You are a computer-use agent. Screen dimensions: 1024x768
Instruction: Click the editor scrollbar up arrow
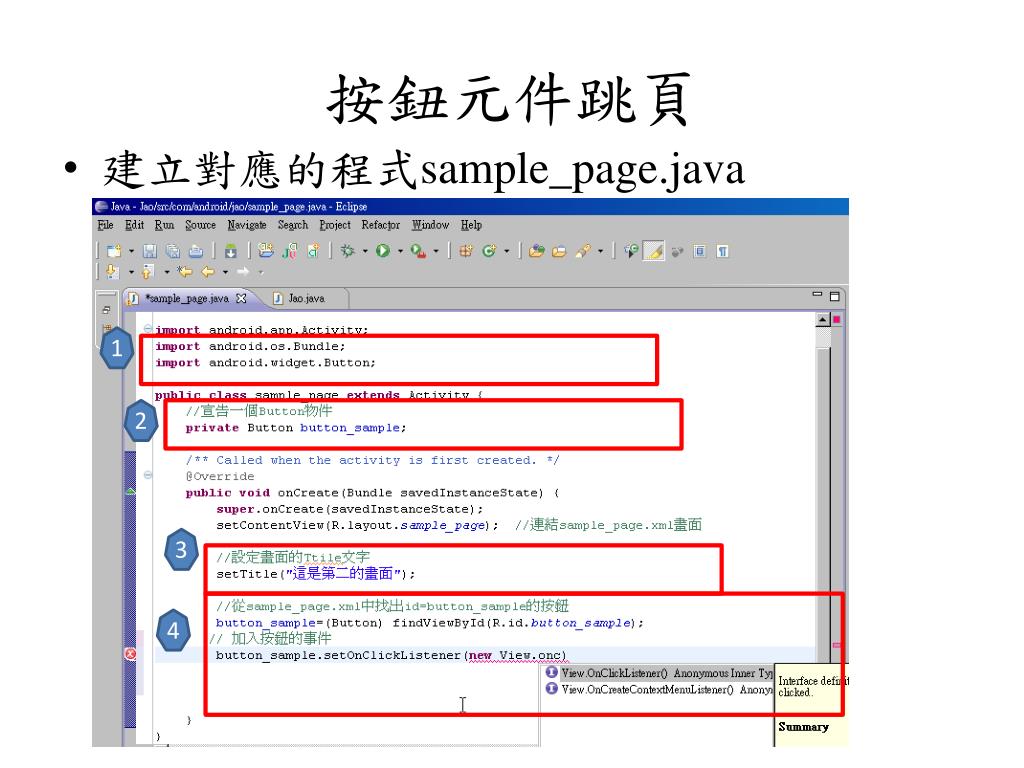tap(823, 319)
